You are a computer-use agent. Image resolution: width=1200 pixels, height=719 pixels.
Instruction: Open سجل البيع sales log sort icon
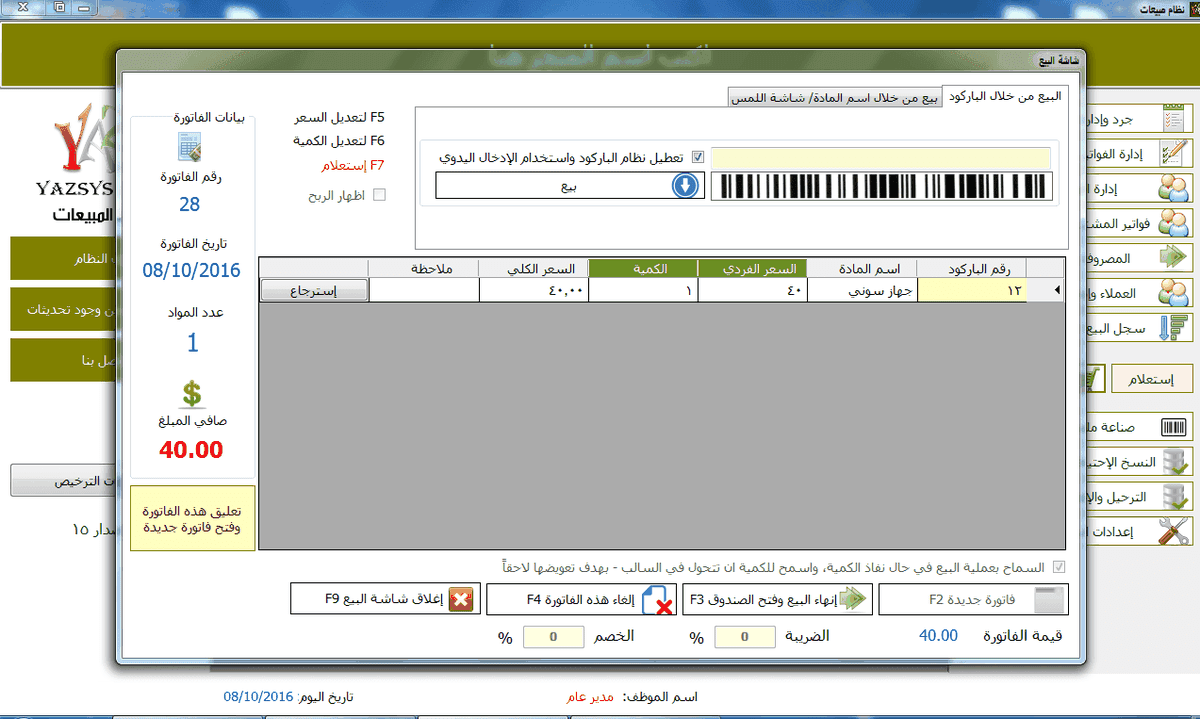click(1173, 326)
